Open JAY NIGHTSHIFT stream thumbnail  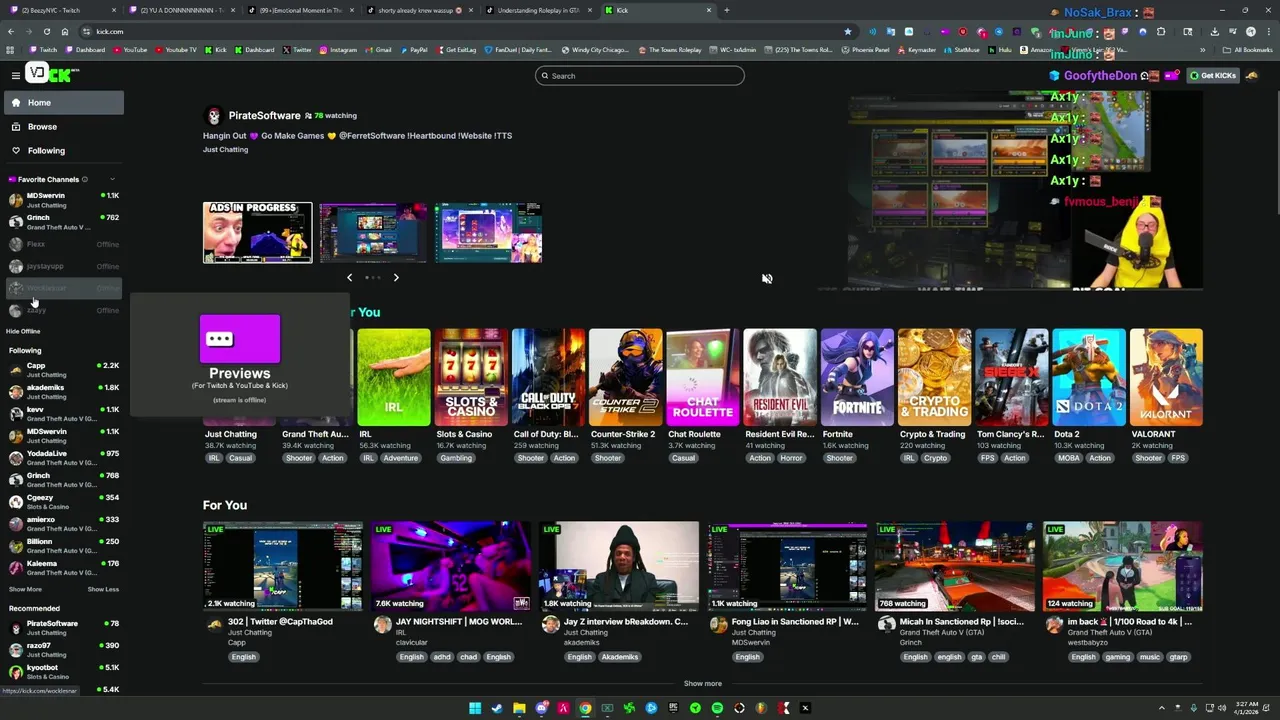tap(451, 566)
